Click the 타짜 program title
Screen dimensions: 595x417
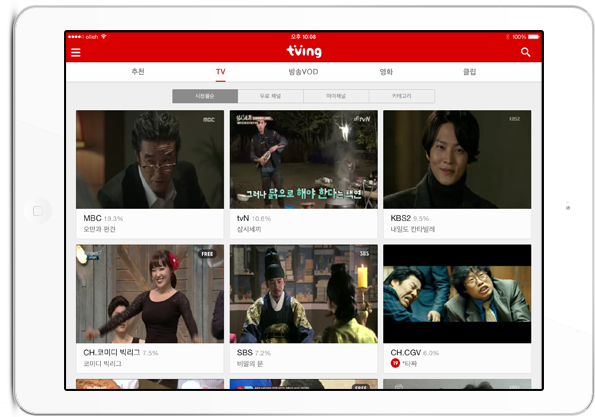pyautogui.click(x=409, y=363)
